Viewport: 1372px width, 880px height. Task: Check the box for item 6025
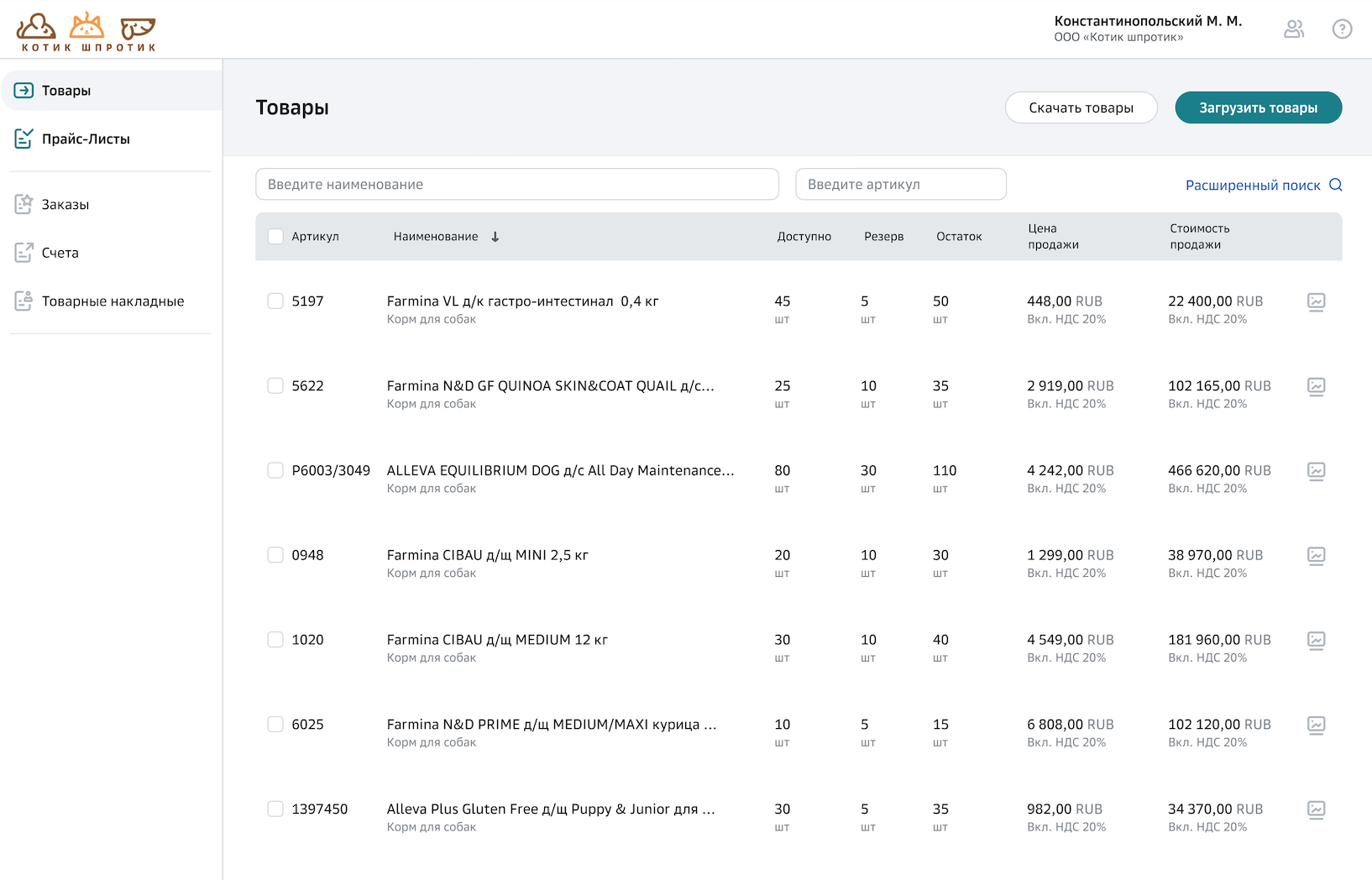275,724
